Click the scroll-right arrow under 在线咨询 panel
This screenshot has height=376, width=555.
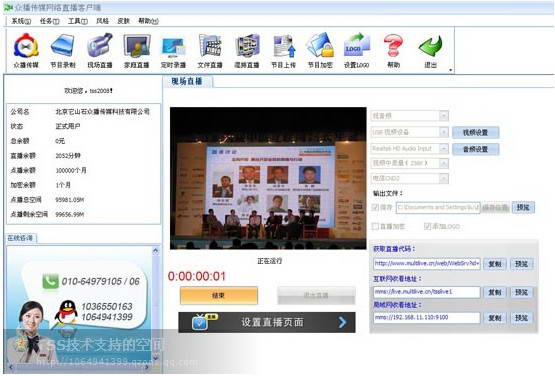click(x=147, y=367)
